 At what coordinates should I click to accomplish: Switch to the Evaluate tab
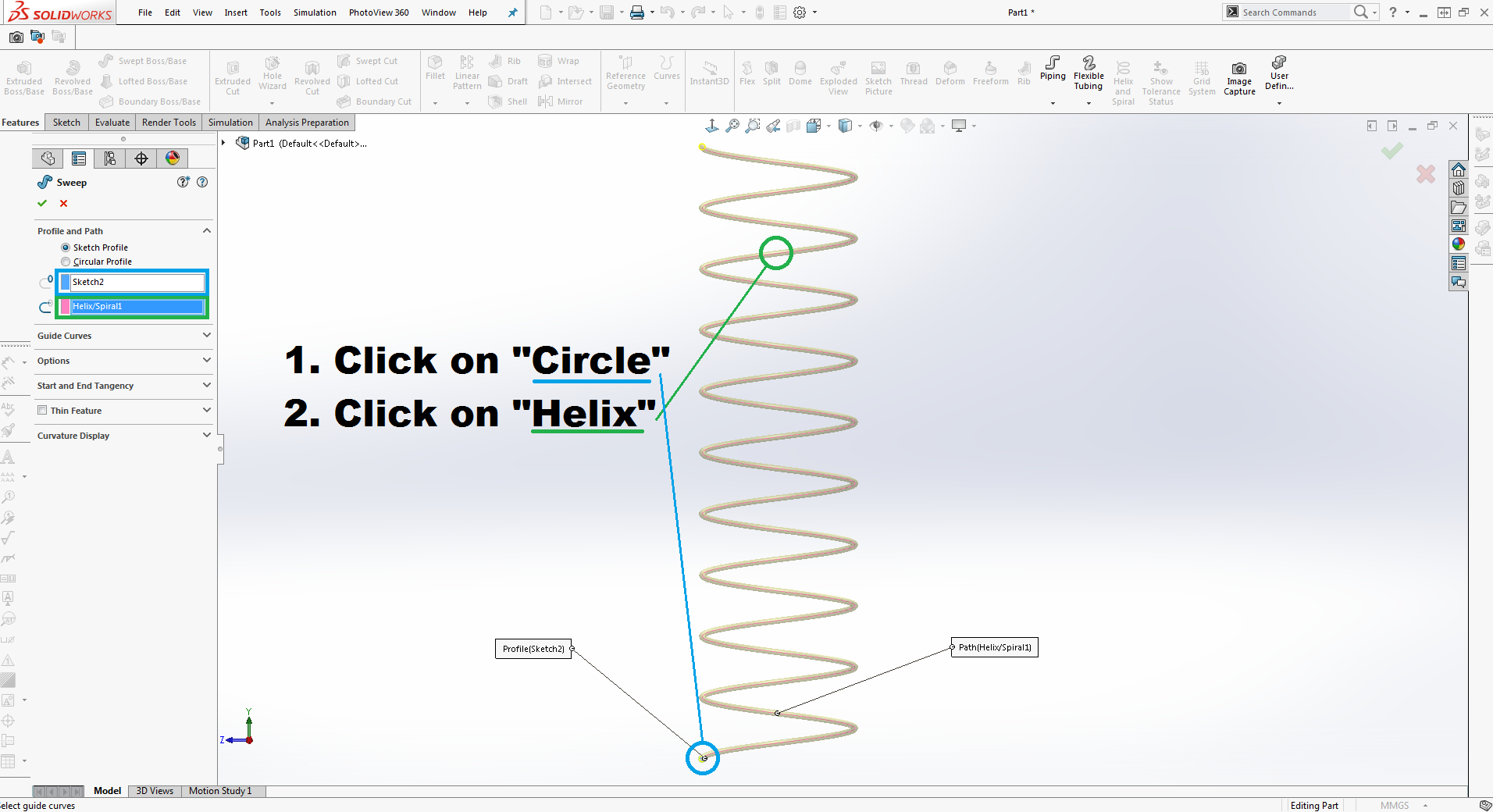(x=112, y=123)
